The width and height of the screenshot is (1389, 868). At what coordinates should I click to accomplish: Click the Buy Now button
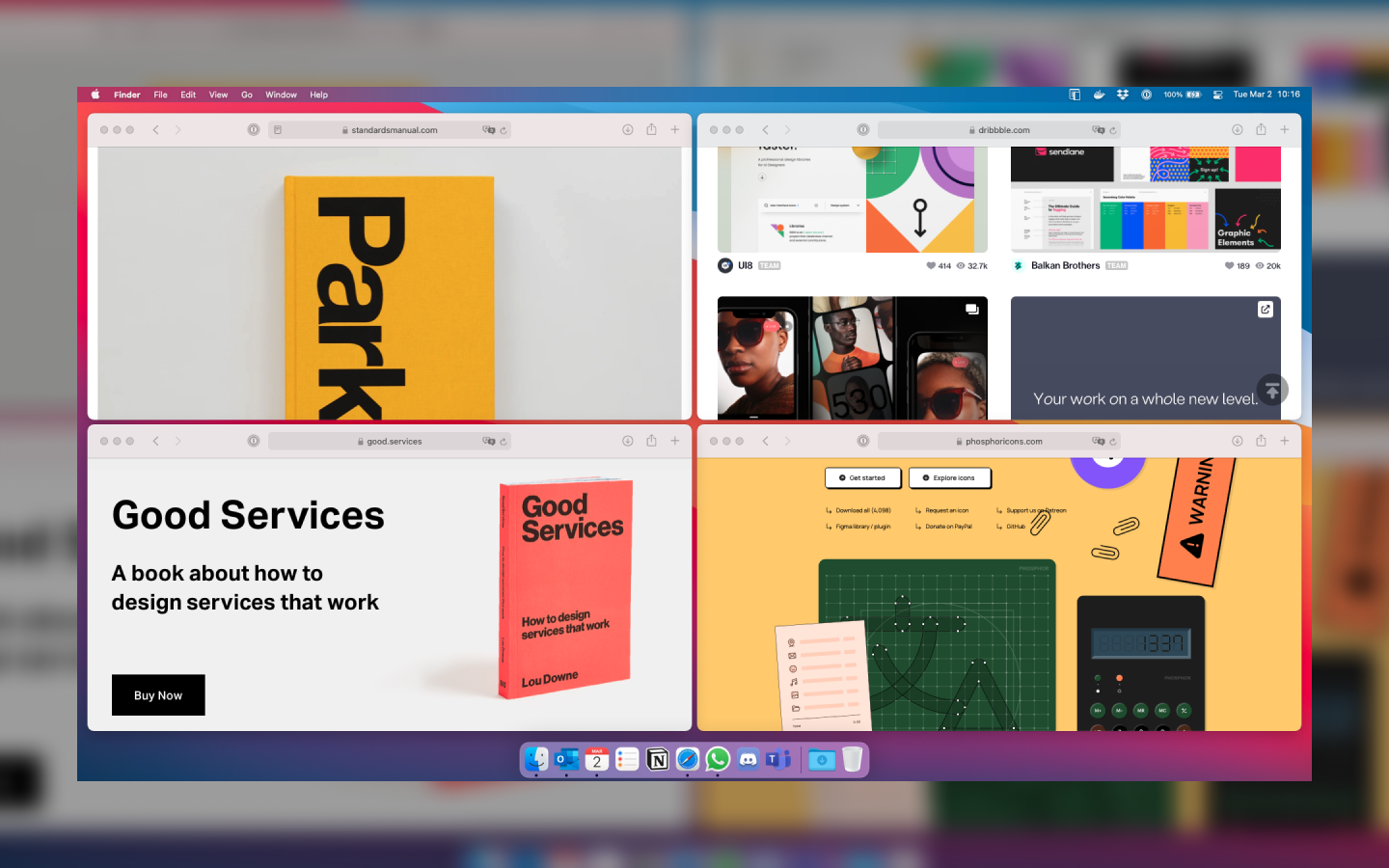pyautogui.click(x=158, y=695)
